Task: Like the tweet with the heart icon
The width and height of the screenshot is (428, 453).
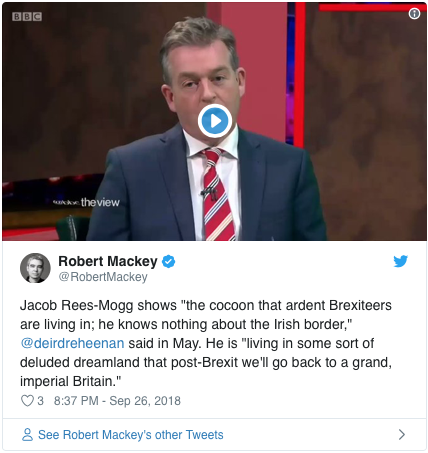Action: click(x=27, y=401)
